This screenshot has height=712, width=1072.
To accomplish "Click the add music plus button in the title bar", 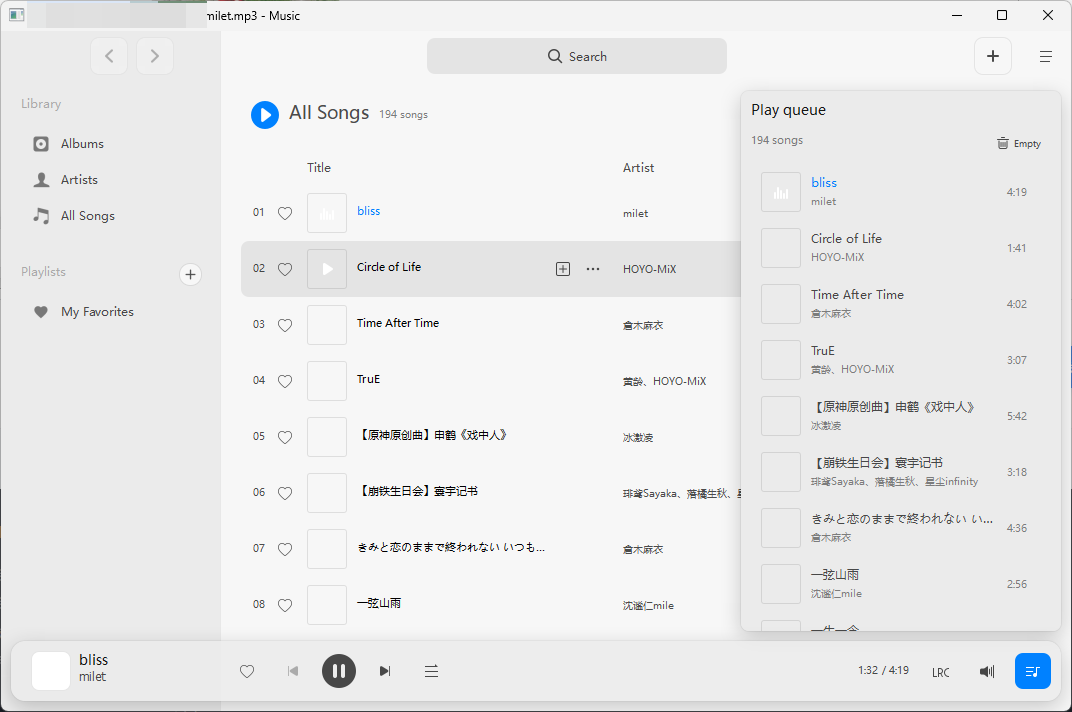I will (993, 56).
